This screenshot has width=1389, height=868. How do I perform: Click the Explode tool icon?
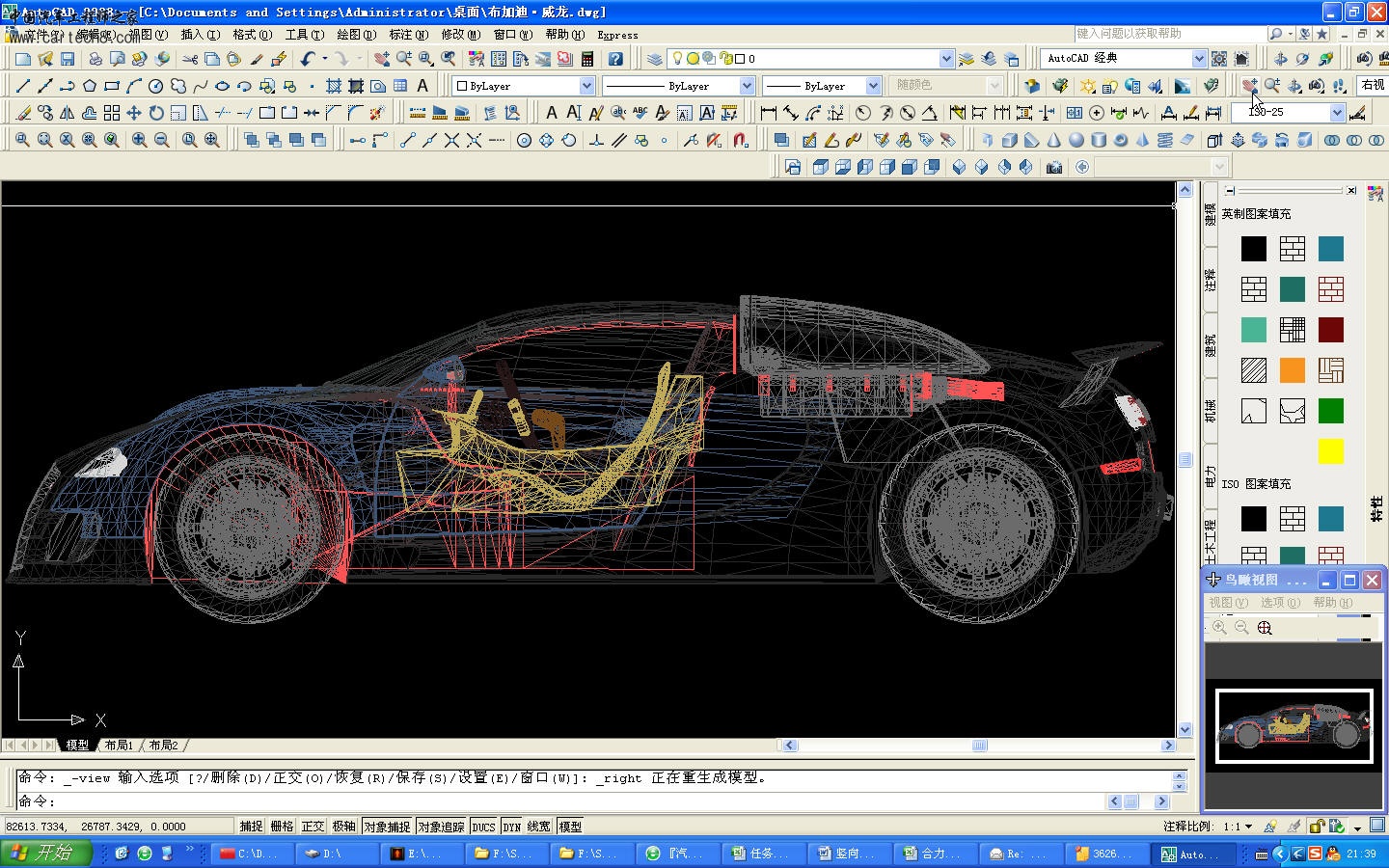(377, 113)
